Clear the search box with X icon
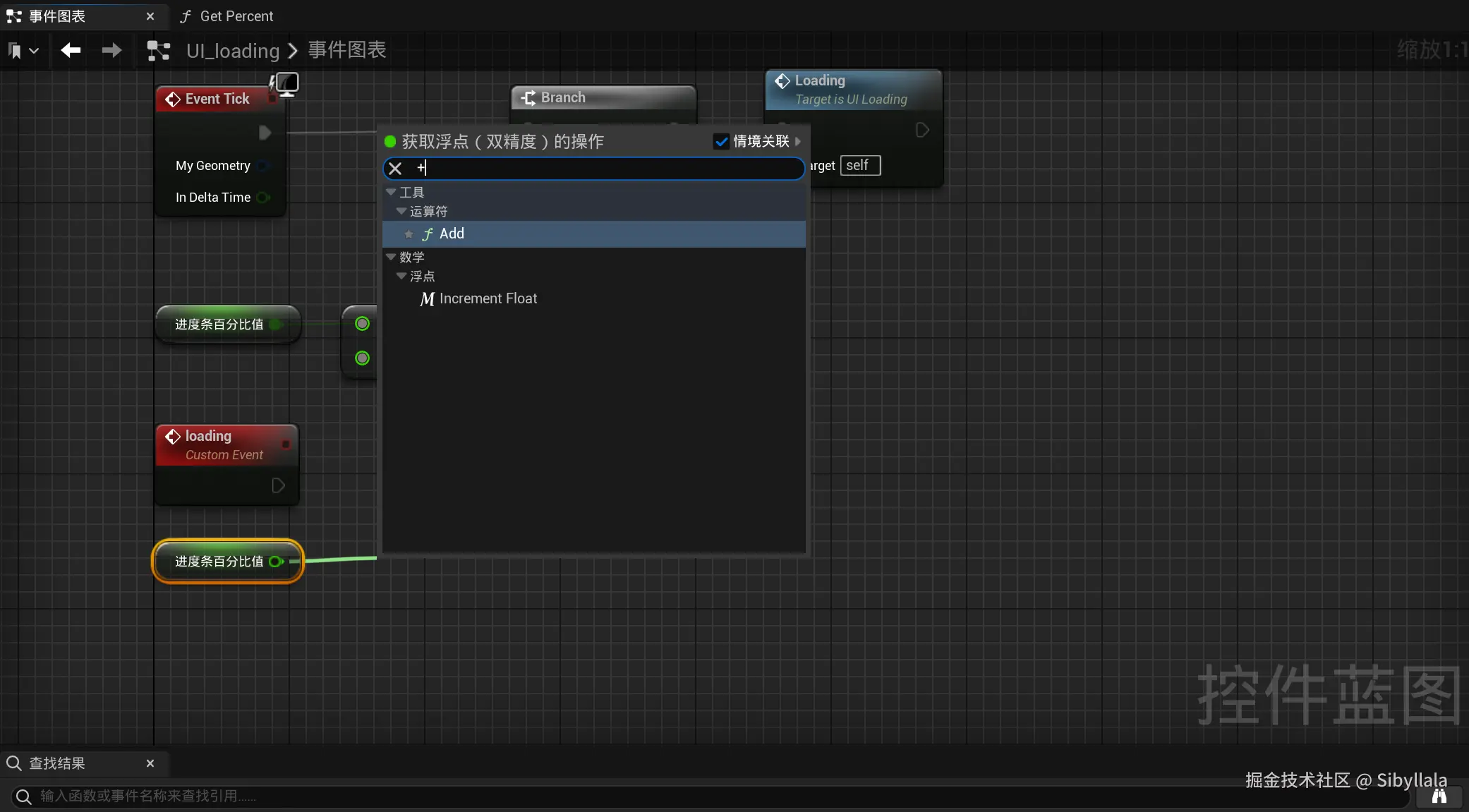The width and height of the screenshot is (1469, 812). point(395,169)
